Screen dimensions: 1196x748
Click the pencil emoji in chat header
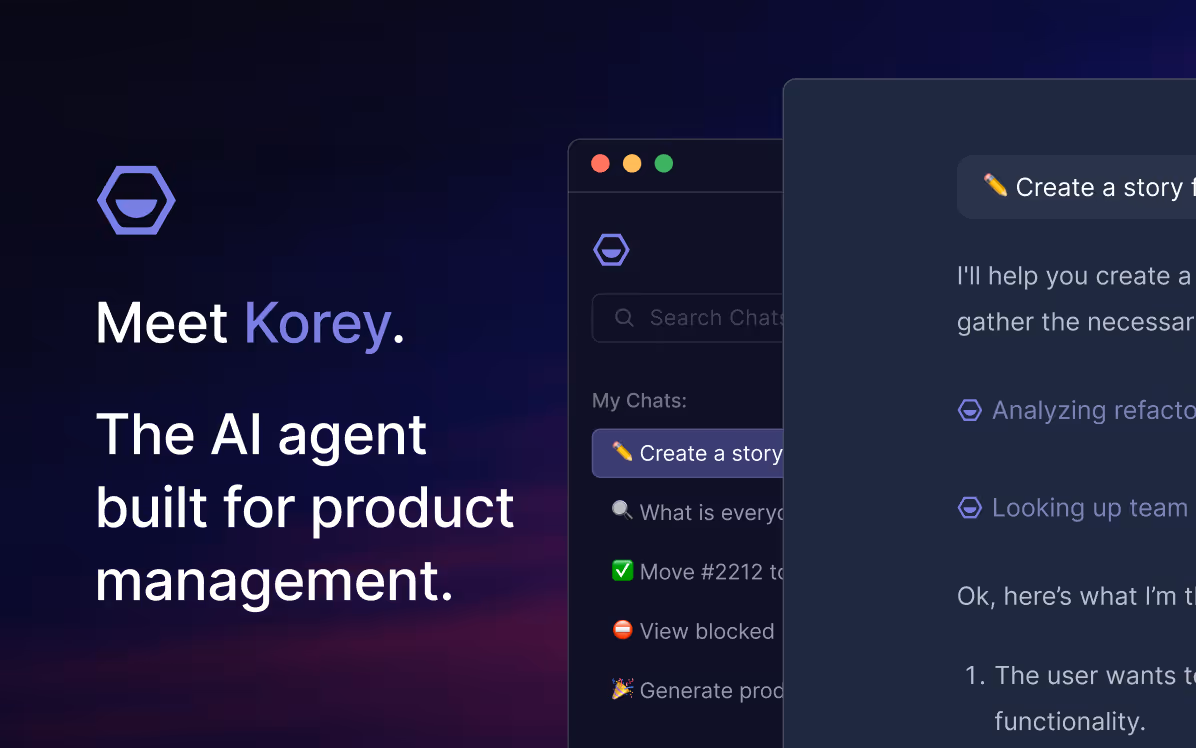click(x=995, y=185)
